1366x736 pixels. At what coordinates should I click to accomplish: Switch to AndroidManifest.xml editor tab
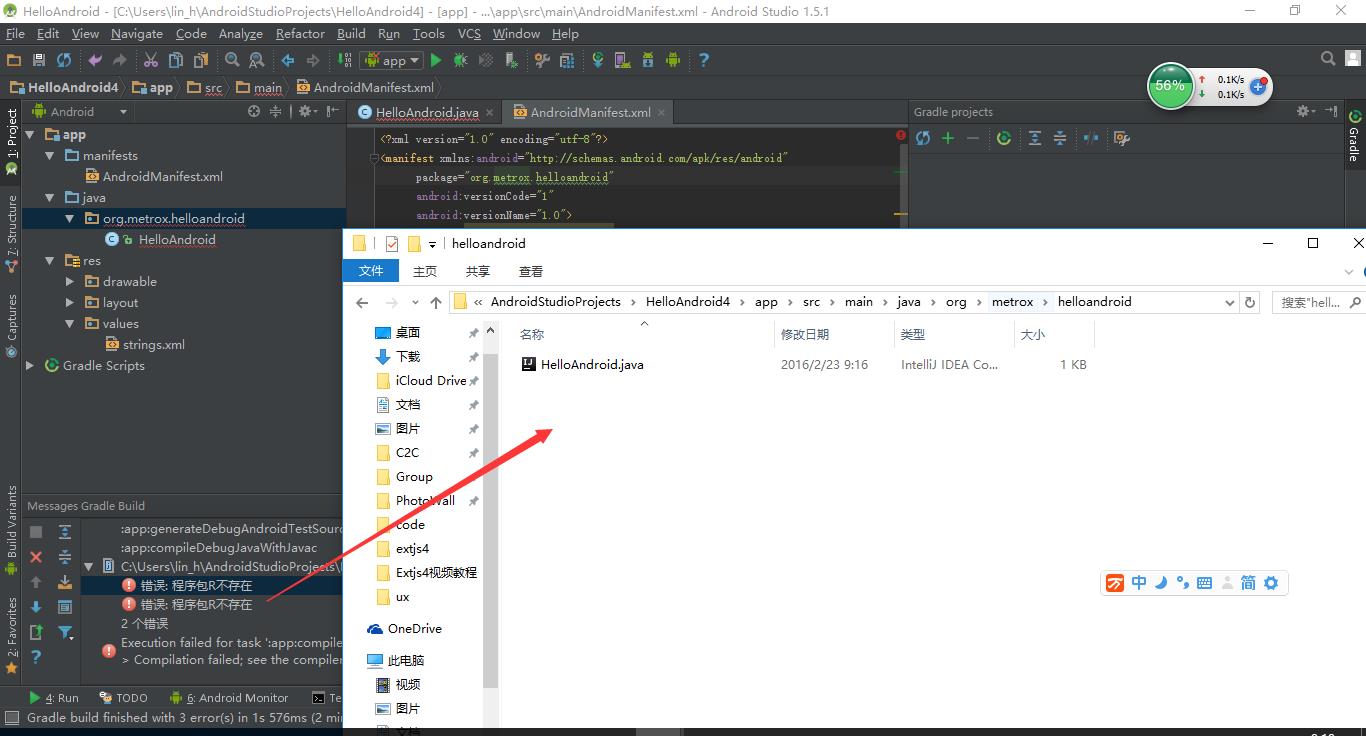[x=590, y=112]
